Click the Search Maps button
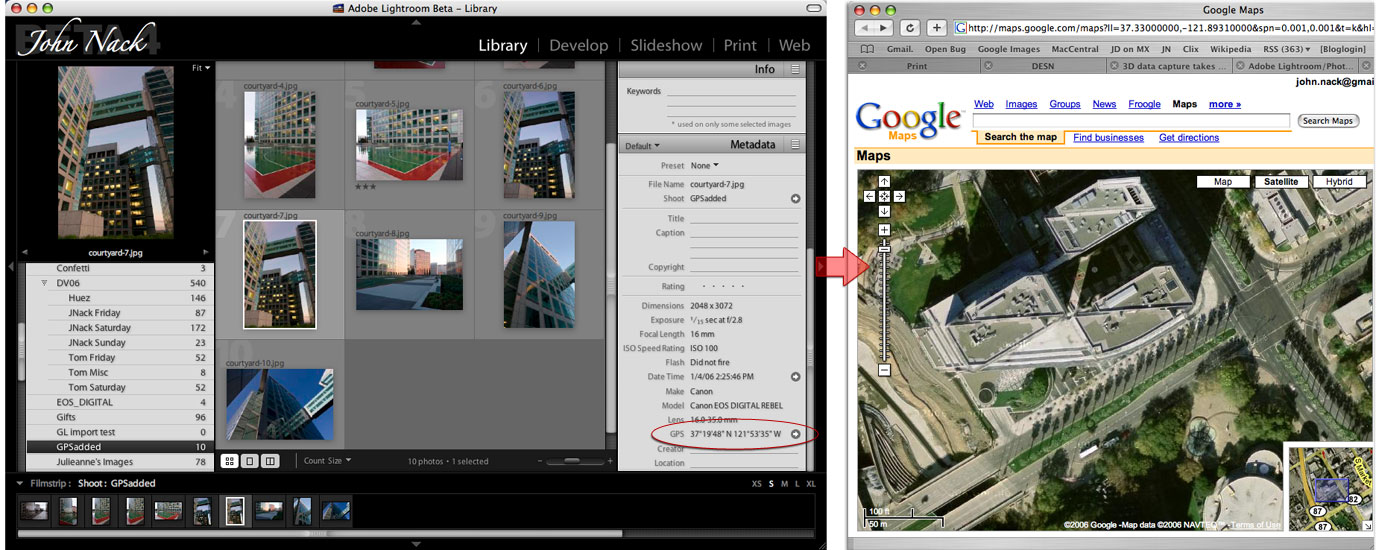The height and width of the screenshot is (550, 1379). point(1328,121)
